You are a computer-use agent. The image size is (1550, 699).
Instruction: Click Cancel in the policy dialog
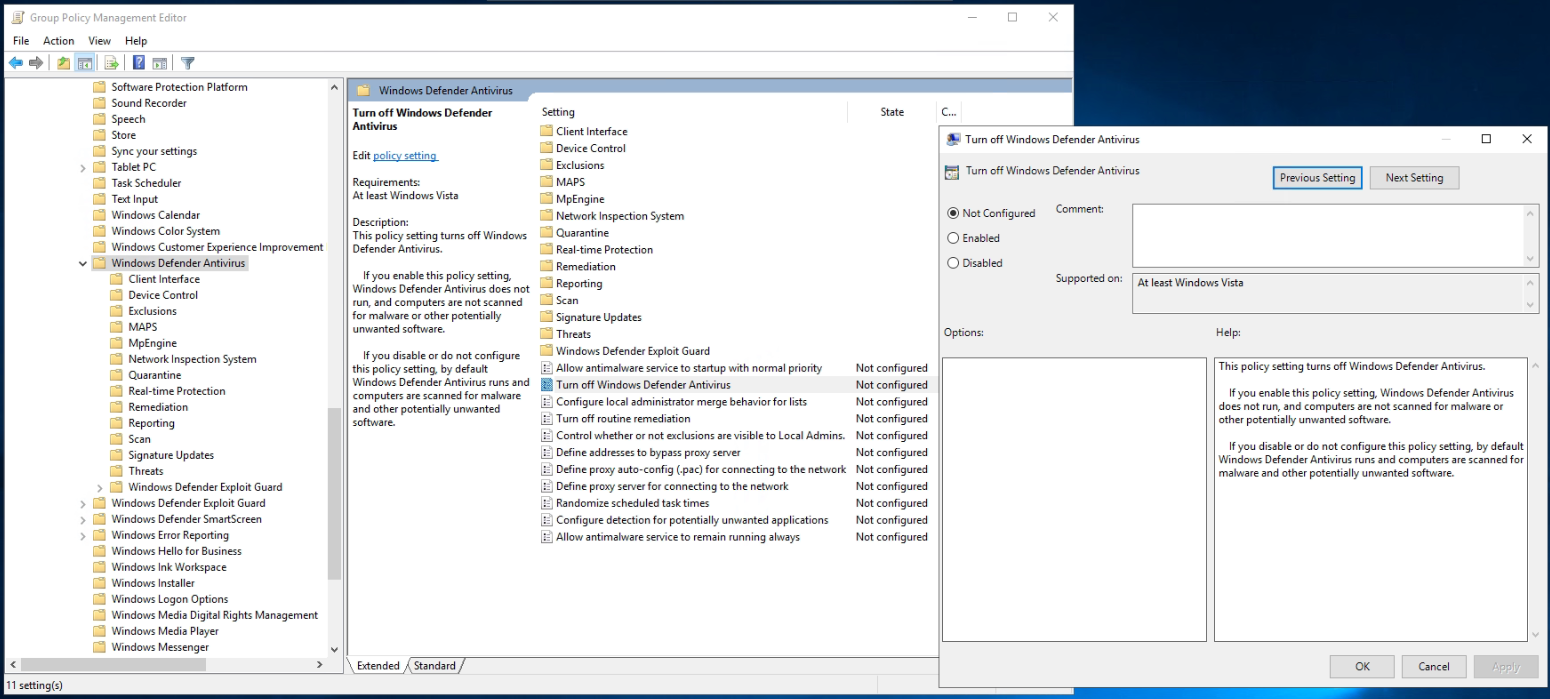pos(1433,667)
